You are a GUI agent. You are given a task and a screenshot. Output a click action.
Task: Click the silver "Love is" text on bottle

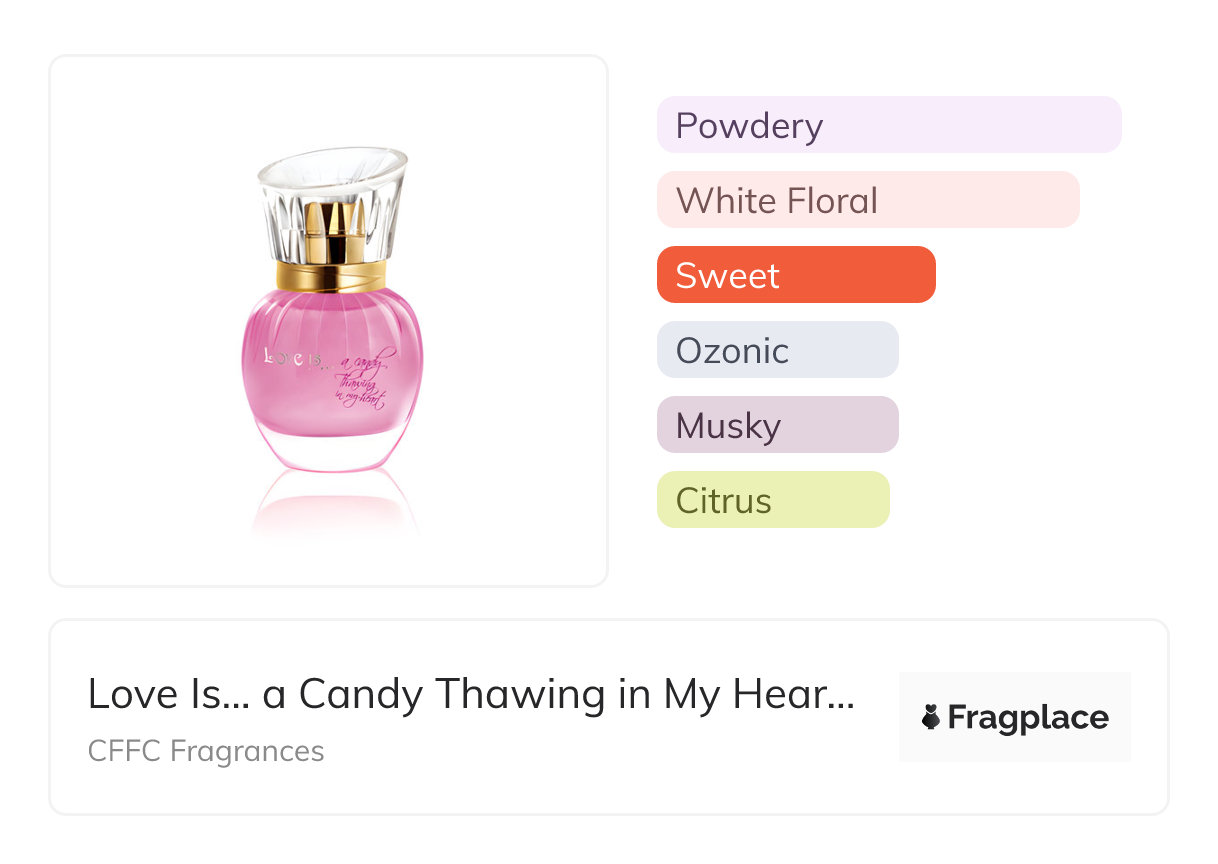283,357
